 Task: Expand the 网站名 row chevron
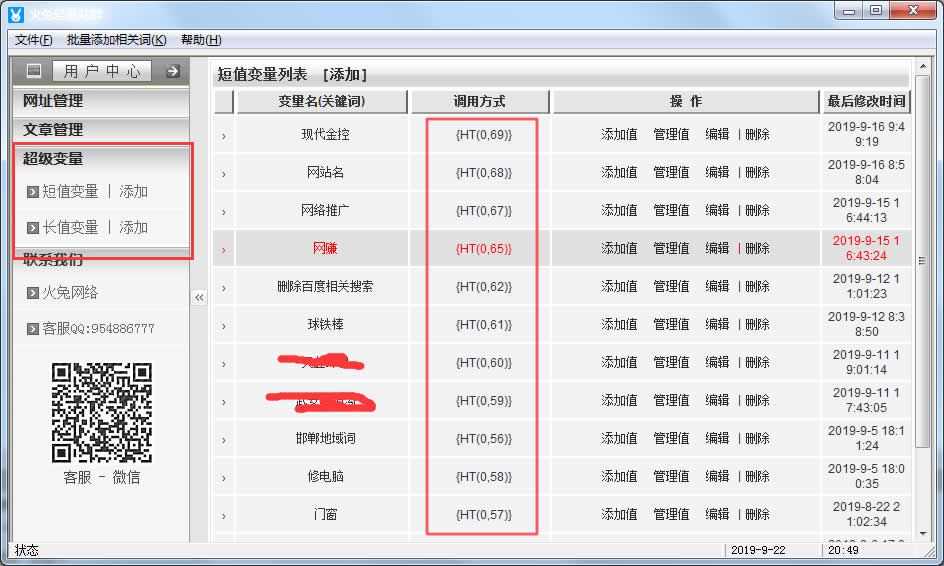tap(223, 173)
